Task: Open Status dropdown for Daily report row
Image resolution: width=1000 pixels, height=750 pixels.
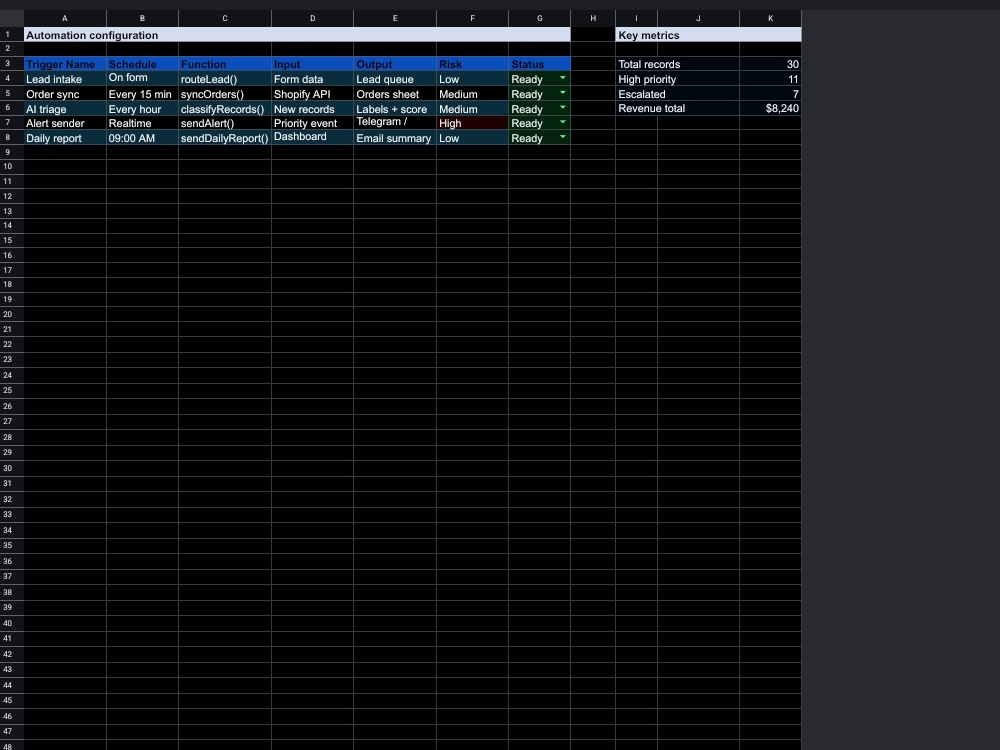Action: [562, 136]
